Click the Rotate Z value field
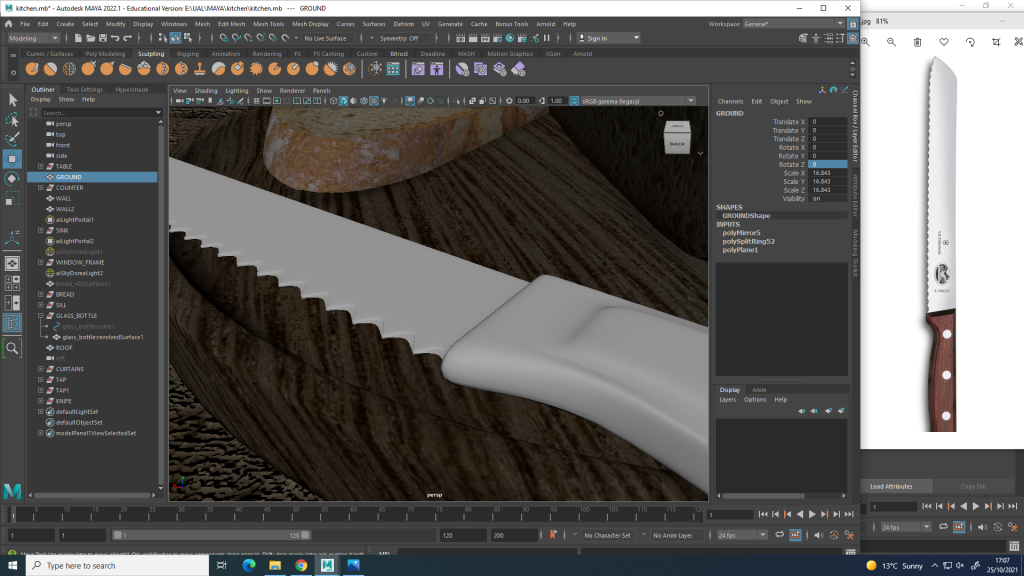The width and height of the screenshot is (1024, 576). pyautogui.click(x=828, y=165)
